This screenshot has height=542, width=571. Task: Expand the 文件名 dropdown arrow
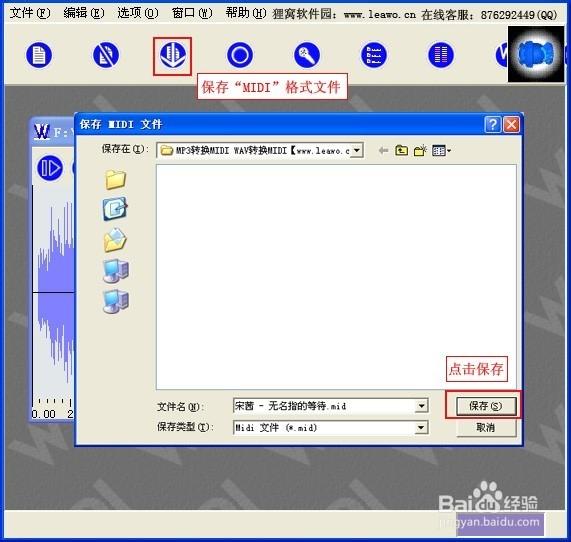click(x=421, y=405)
